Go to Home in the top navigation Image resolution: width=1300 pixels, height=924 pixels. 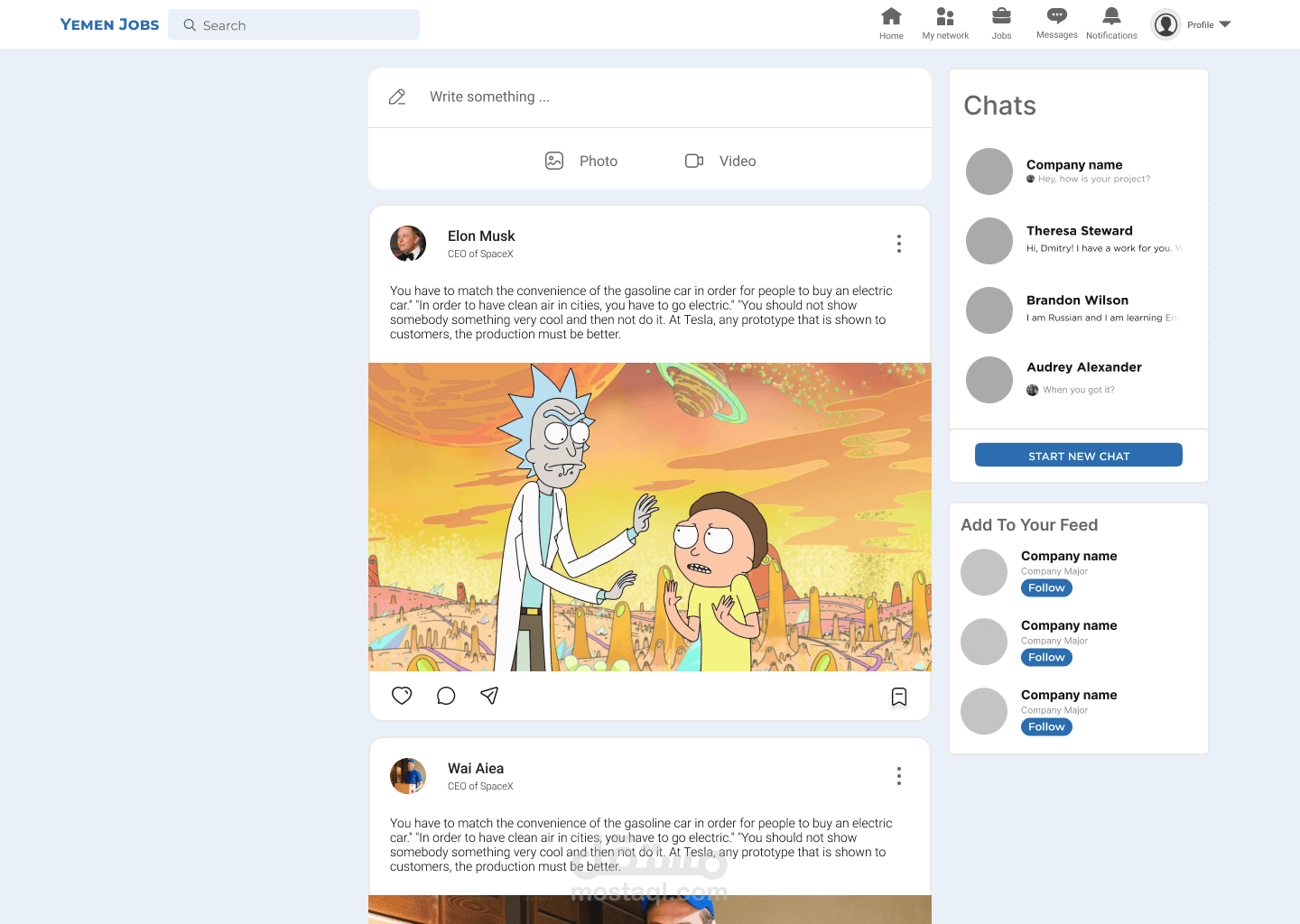tap(891, 23)
